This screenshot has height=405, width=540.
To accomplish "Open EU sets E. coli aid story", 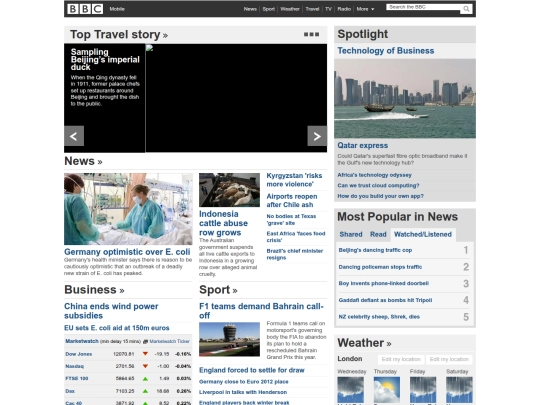I will click(117, 328).
